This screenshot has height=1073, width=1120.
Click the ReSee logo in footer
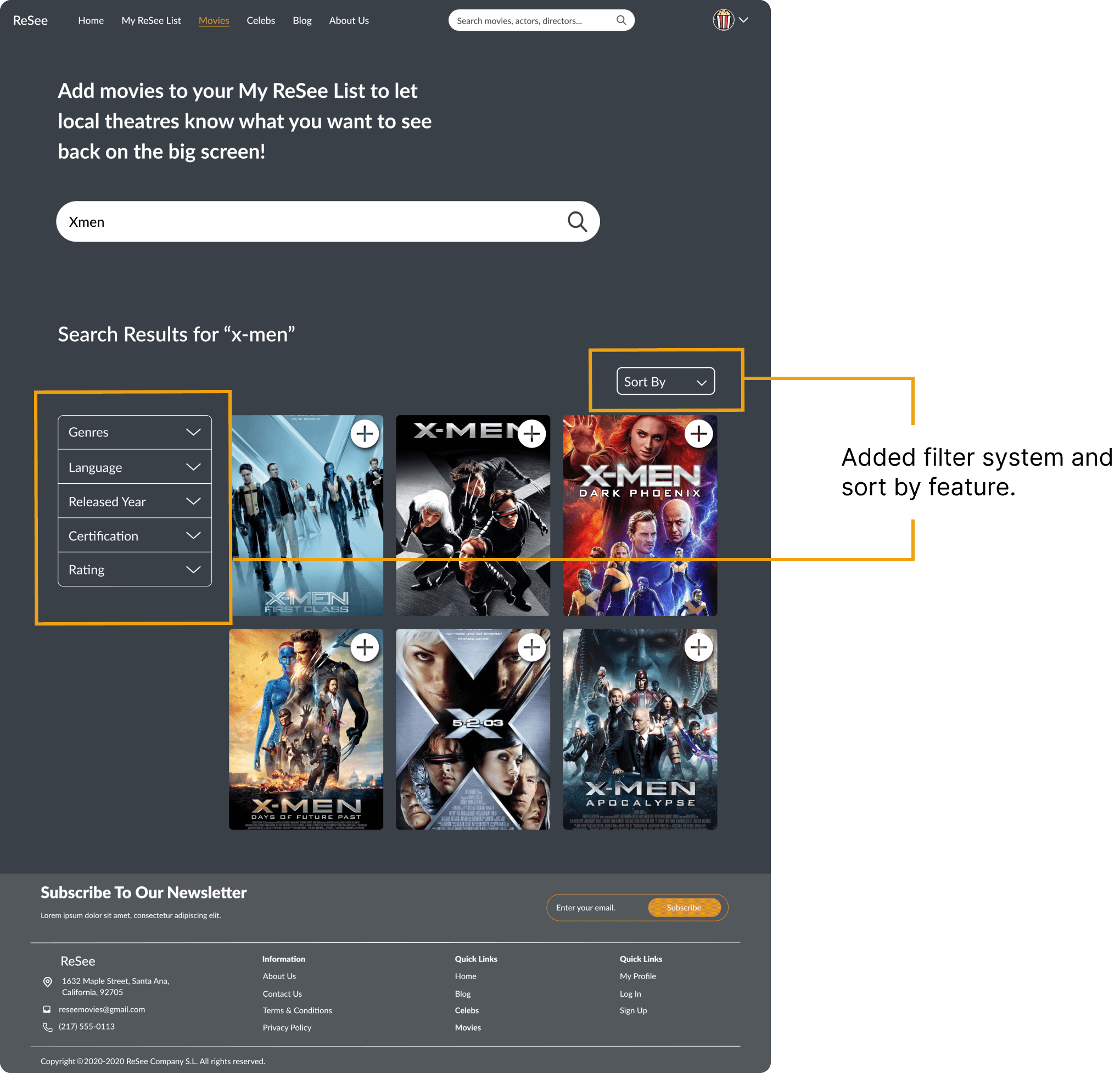(x=78, y=962)
